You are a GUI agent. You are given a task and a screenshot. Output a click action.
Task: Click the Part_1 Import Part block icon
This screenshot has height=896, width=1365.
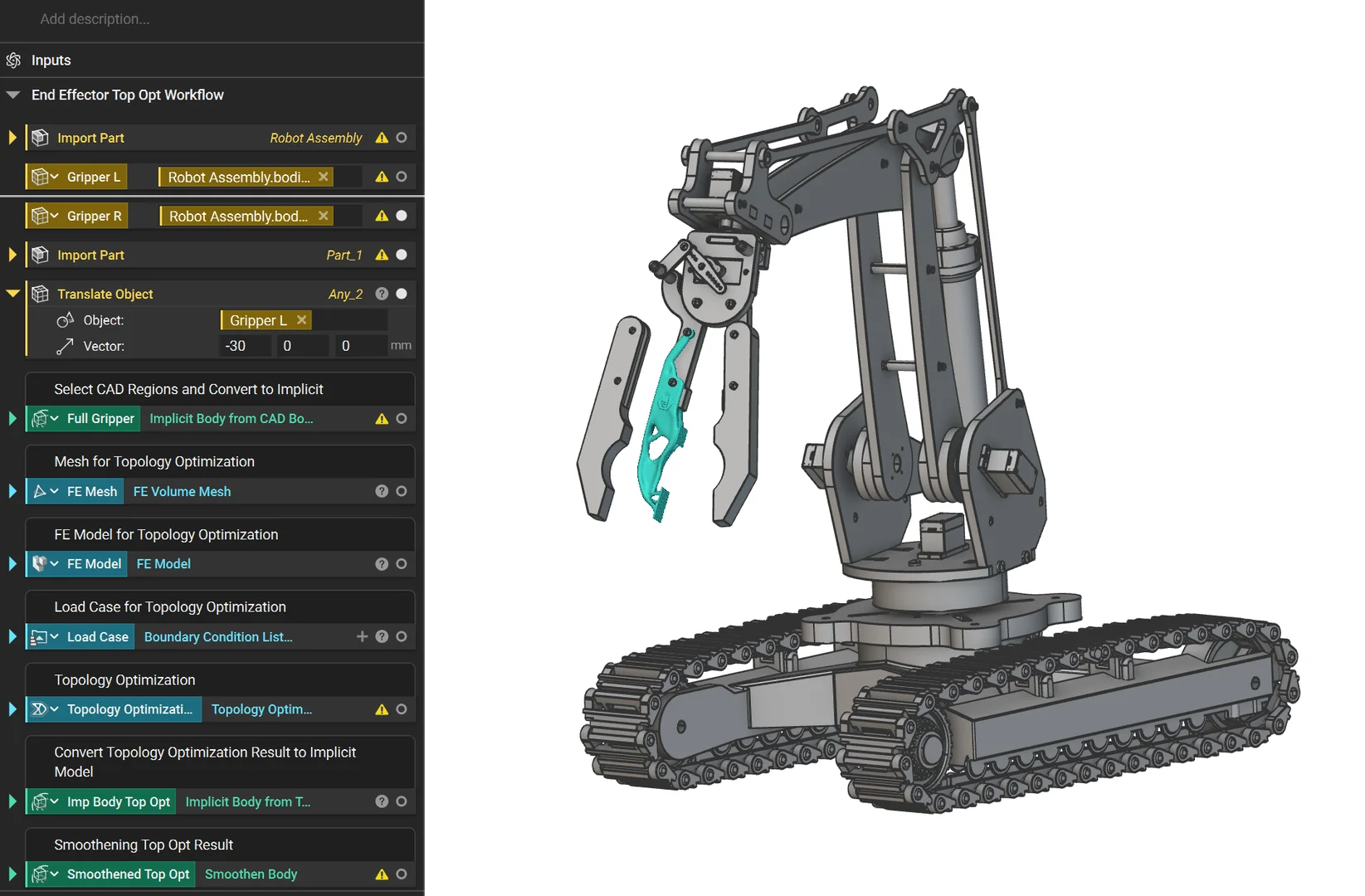[x=40, y=255]
